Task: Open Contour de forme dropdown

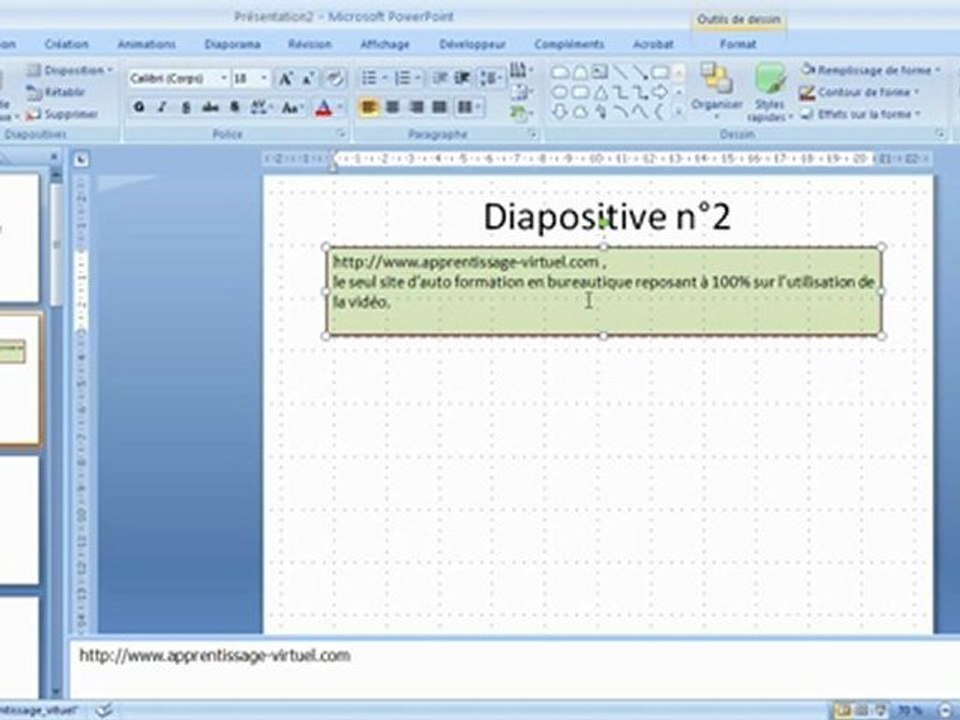Action: [x=860, y=92]
